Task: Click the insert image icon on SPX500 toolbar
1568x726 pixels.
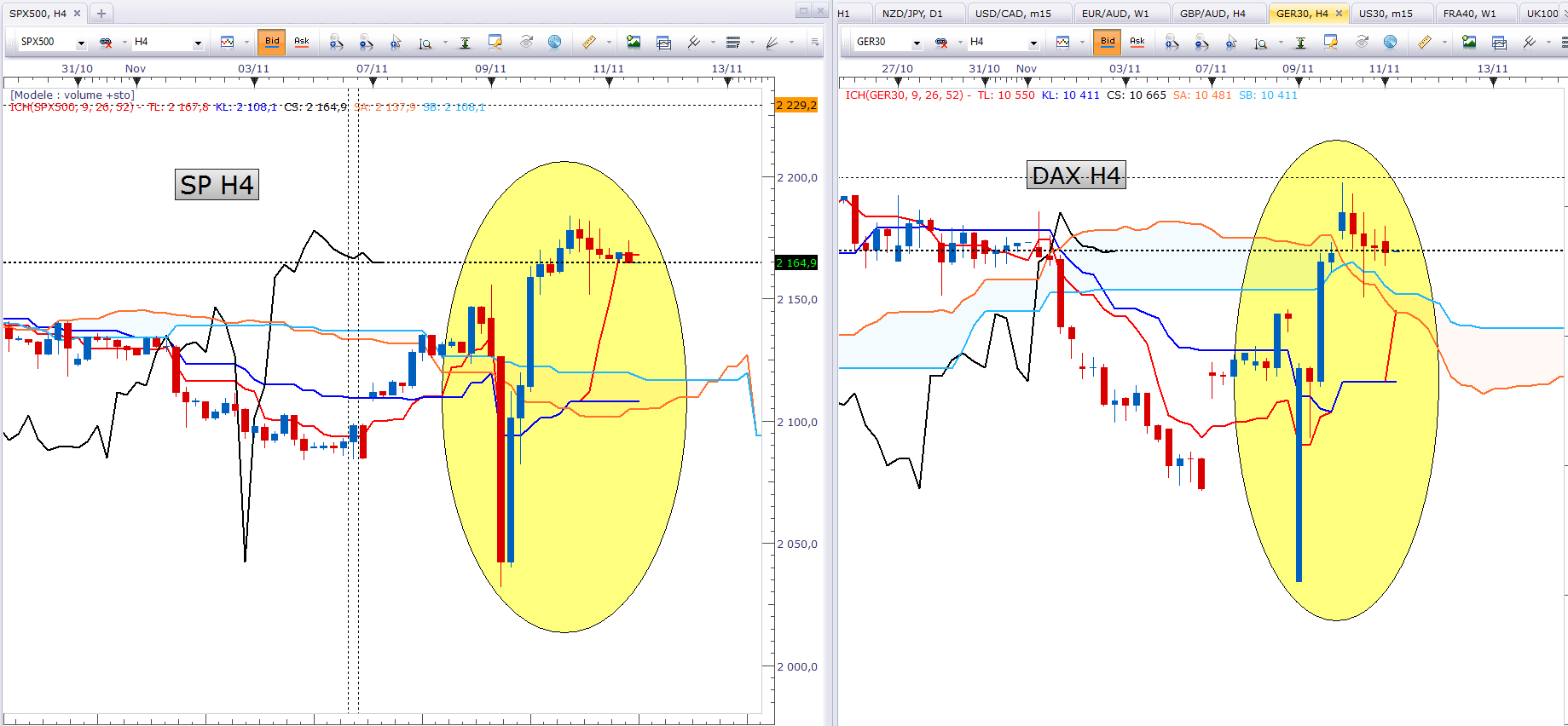Action: click(x=634, y=42)
